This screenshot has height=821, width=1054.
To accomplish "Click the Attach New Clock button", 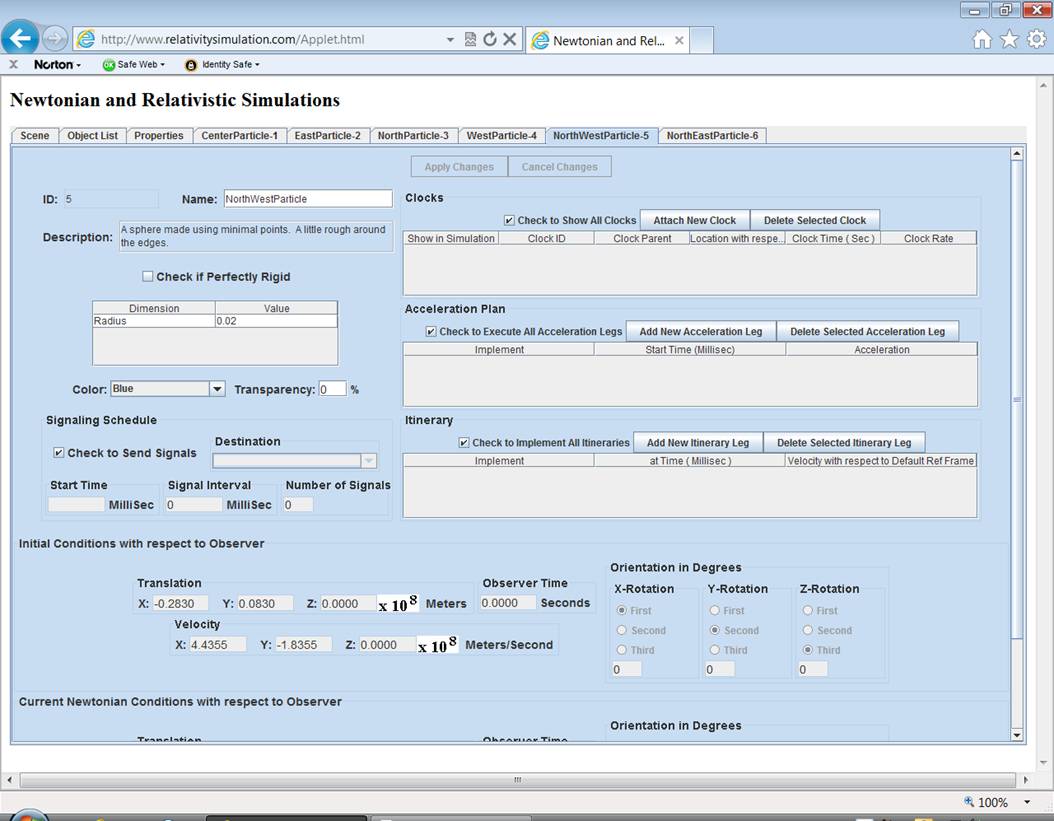I will pos(694,221).
